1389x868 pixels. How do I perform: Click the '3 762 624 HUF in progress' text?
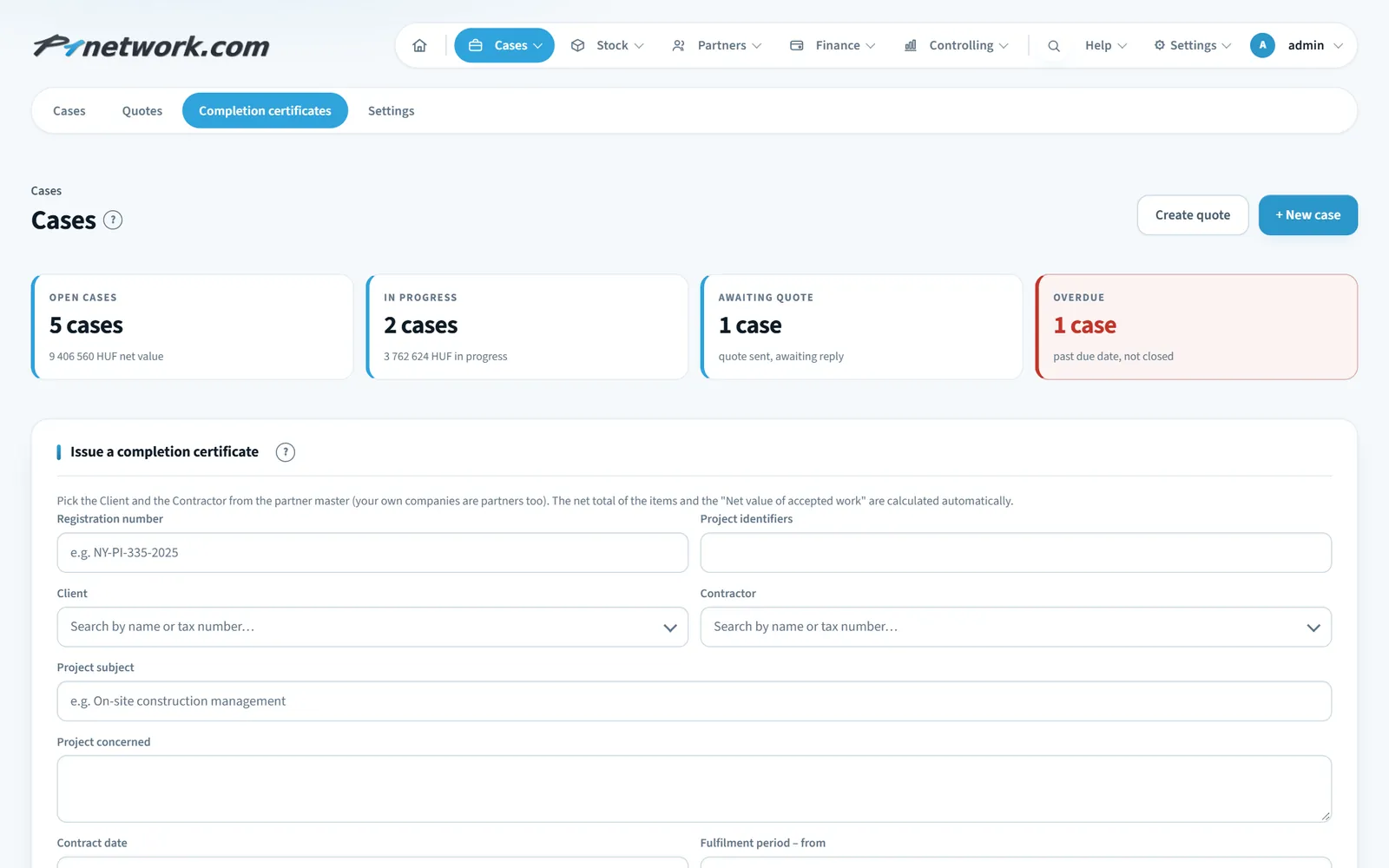point(445,357)
